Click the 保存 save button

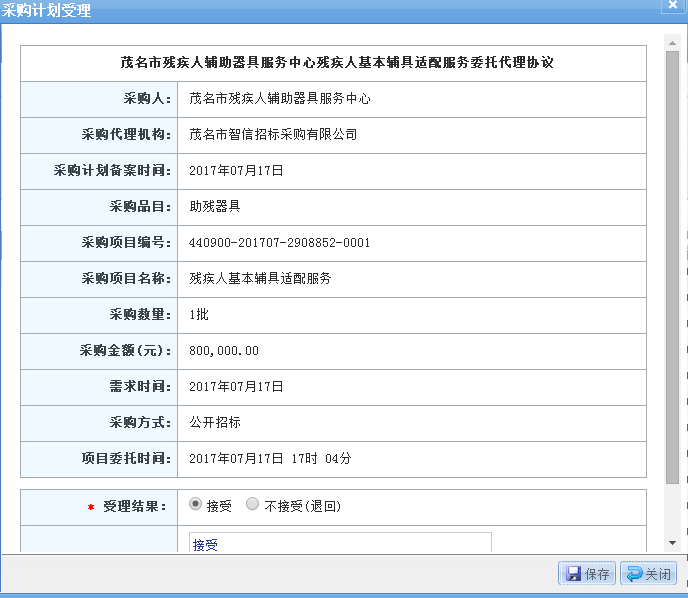pos(587,574)
